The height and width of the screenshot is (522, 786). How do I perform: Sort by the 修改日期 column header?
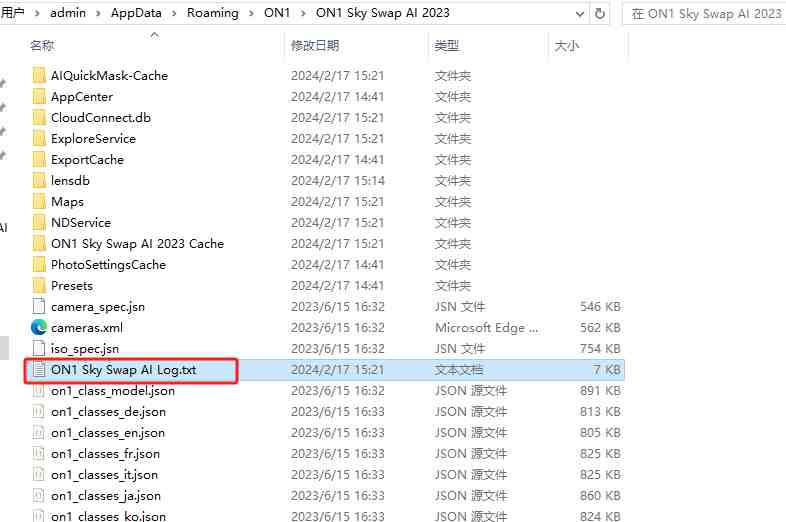[x=315, y=46]
